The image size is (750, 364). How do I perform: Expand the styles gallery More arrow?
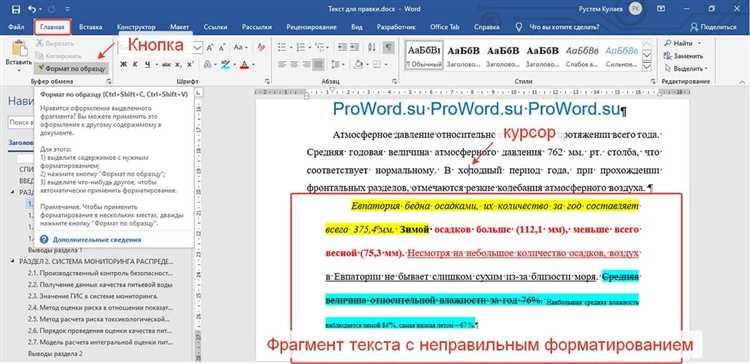click(x=647, y=66)
